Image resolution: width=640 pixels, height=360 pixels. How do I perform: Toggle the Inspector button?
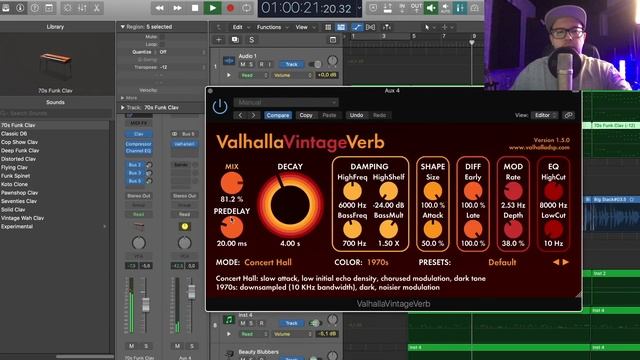(20, 8)
